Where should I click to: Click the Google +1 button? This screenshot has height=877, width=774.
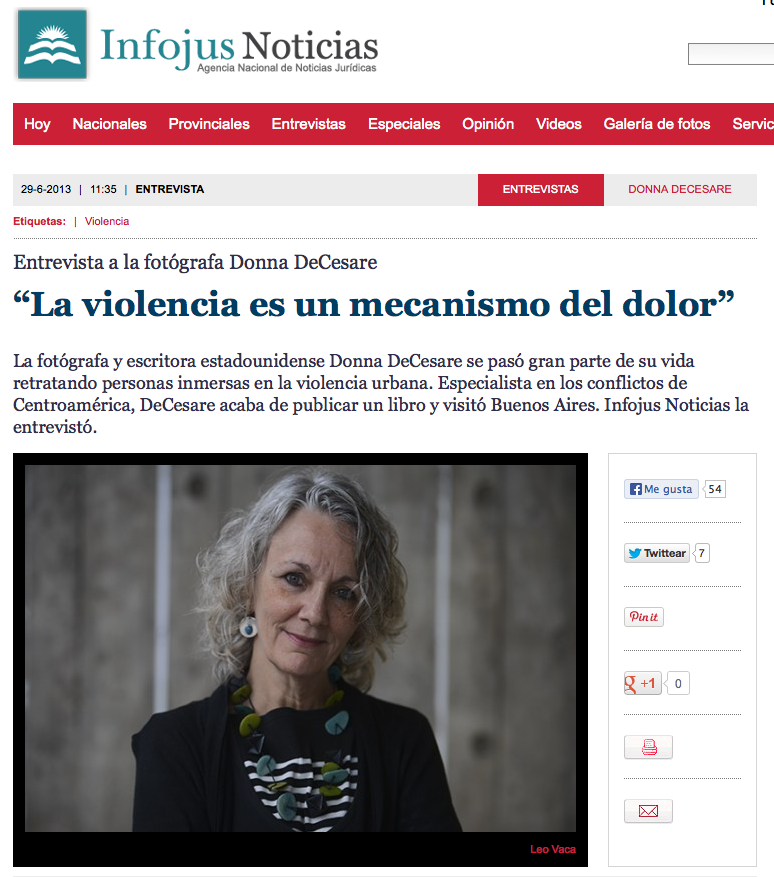point(643,683)
